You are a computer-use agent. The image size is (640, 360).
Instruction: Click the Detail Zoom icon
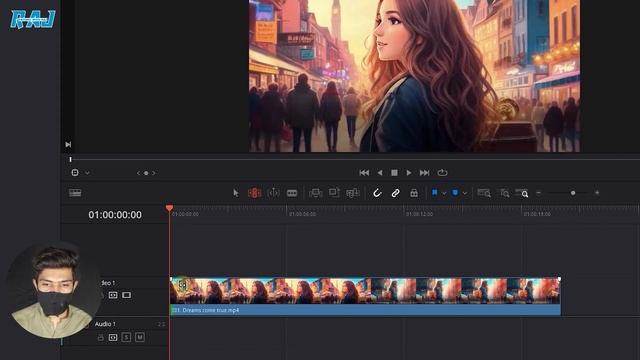click(504, 193)
